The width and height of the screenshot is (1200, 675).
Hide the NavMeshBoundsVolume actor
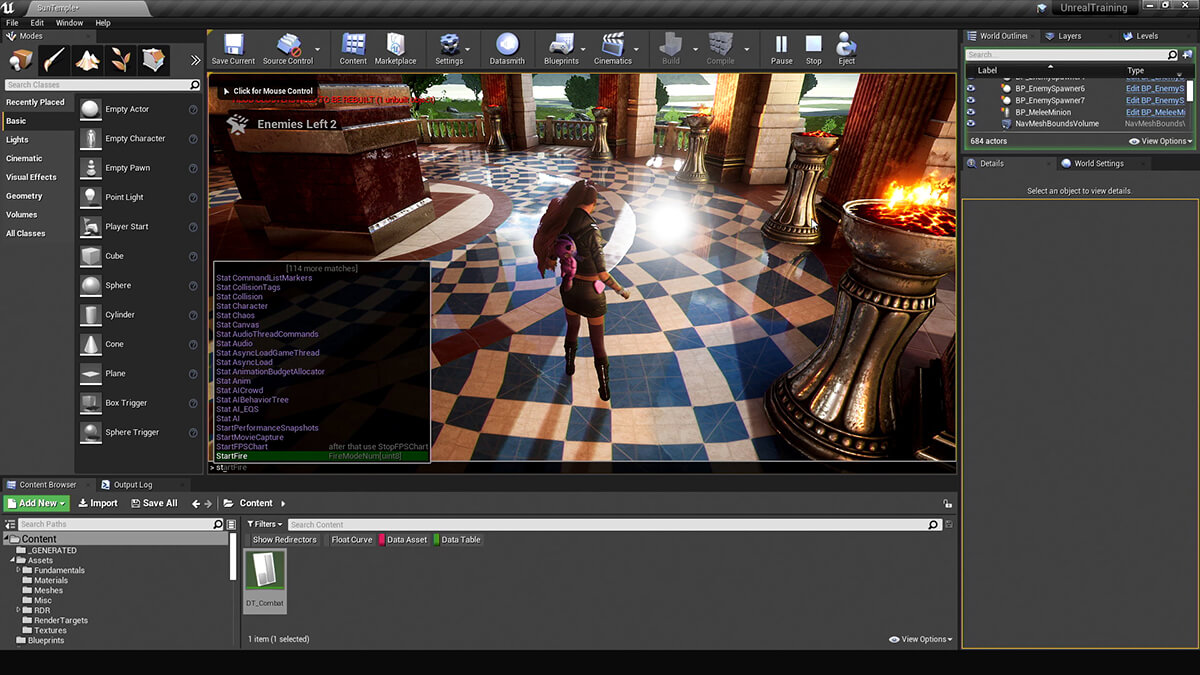pyautogui.click(x=970, y=123)
